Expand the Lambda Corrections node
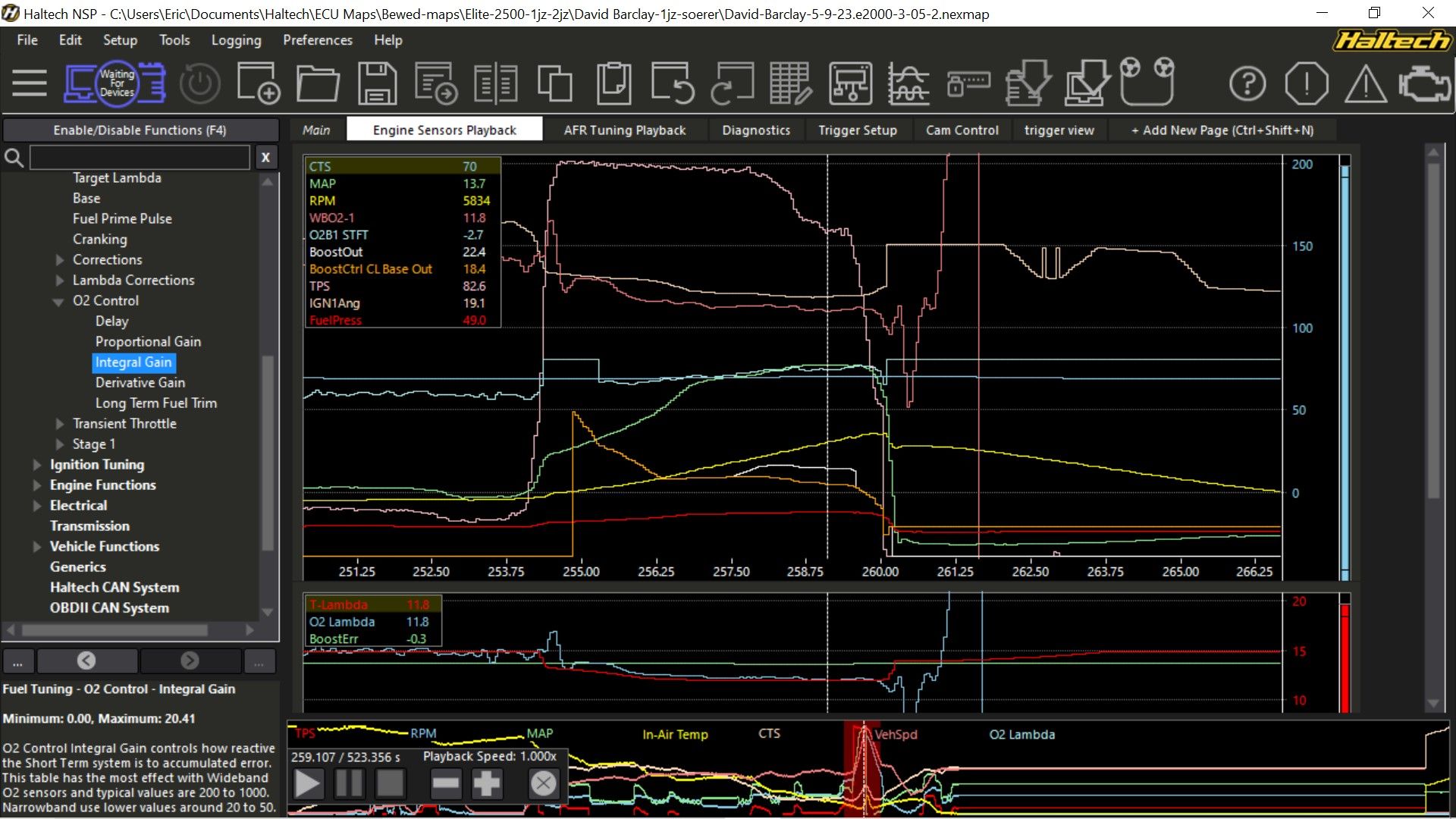1456x819 pixels. point(60,281)
